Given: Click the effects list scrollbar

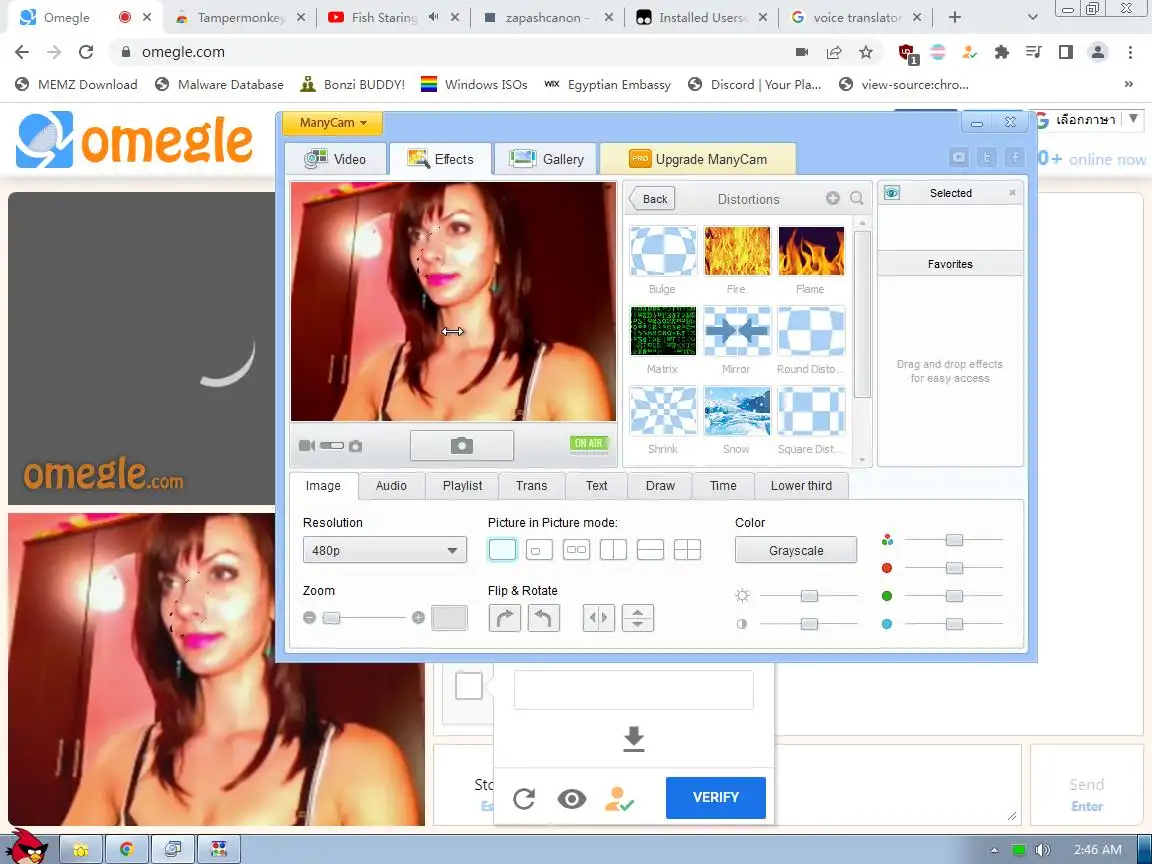Looking at the screenshot, I should pyautogui.click(x=863, y=314).
